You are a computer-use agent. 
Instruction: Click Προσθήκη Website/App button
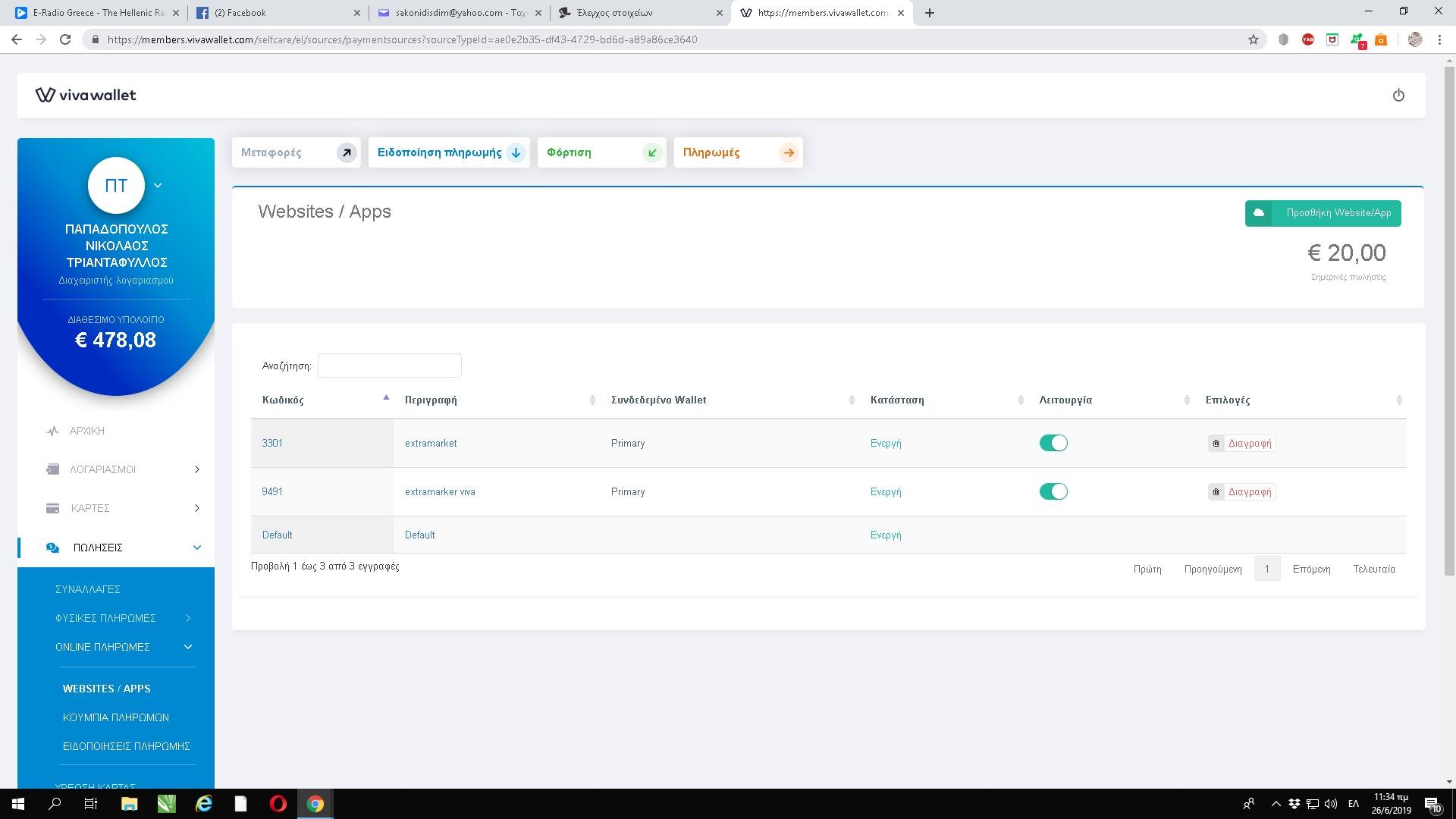(x=1323, y=213)
